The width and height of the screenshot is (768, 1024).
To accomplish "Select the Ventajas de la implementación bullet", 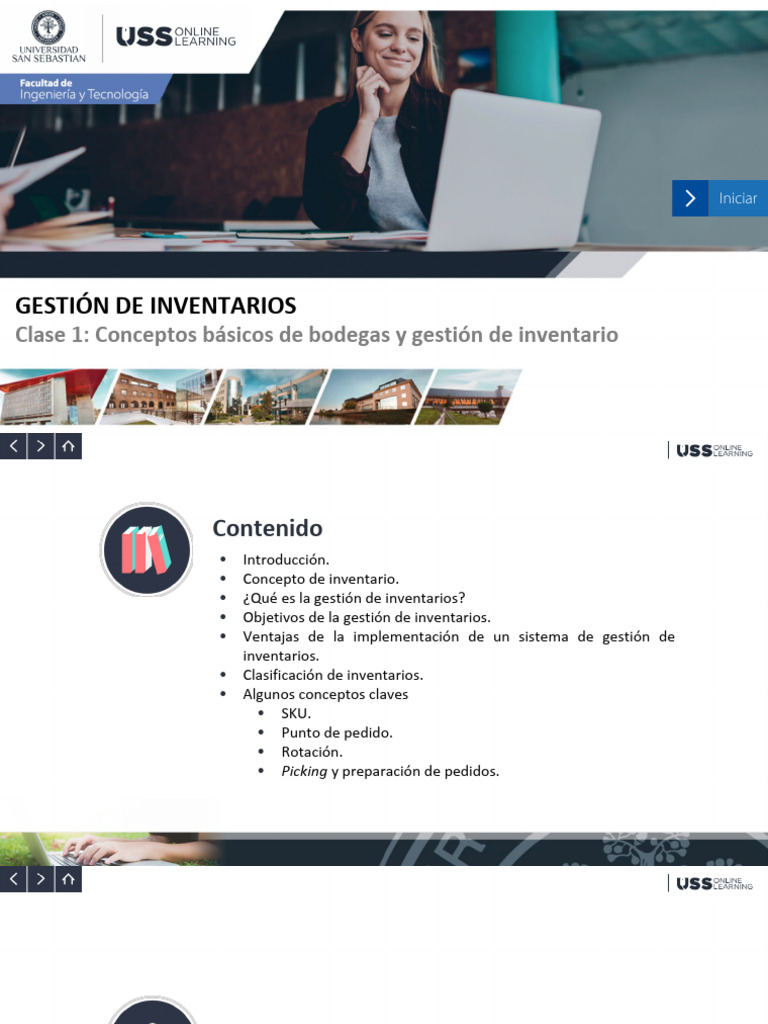I will coord(458,646).
